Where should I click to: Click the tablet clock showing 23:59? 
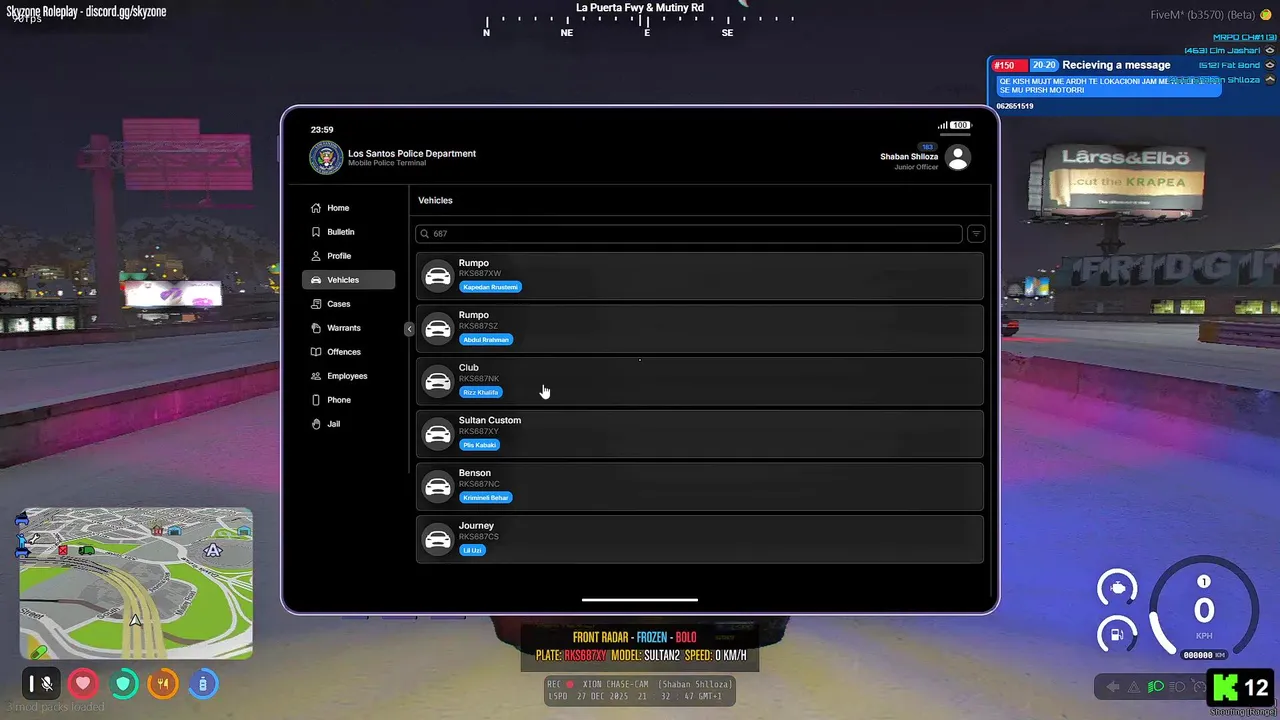322,130
